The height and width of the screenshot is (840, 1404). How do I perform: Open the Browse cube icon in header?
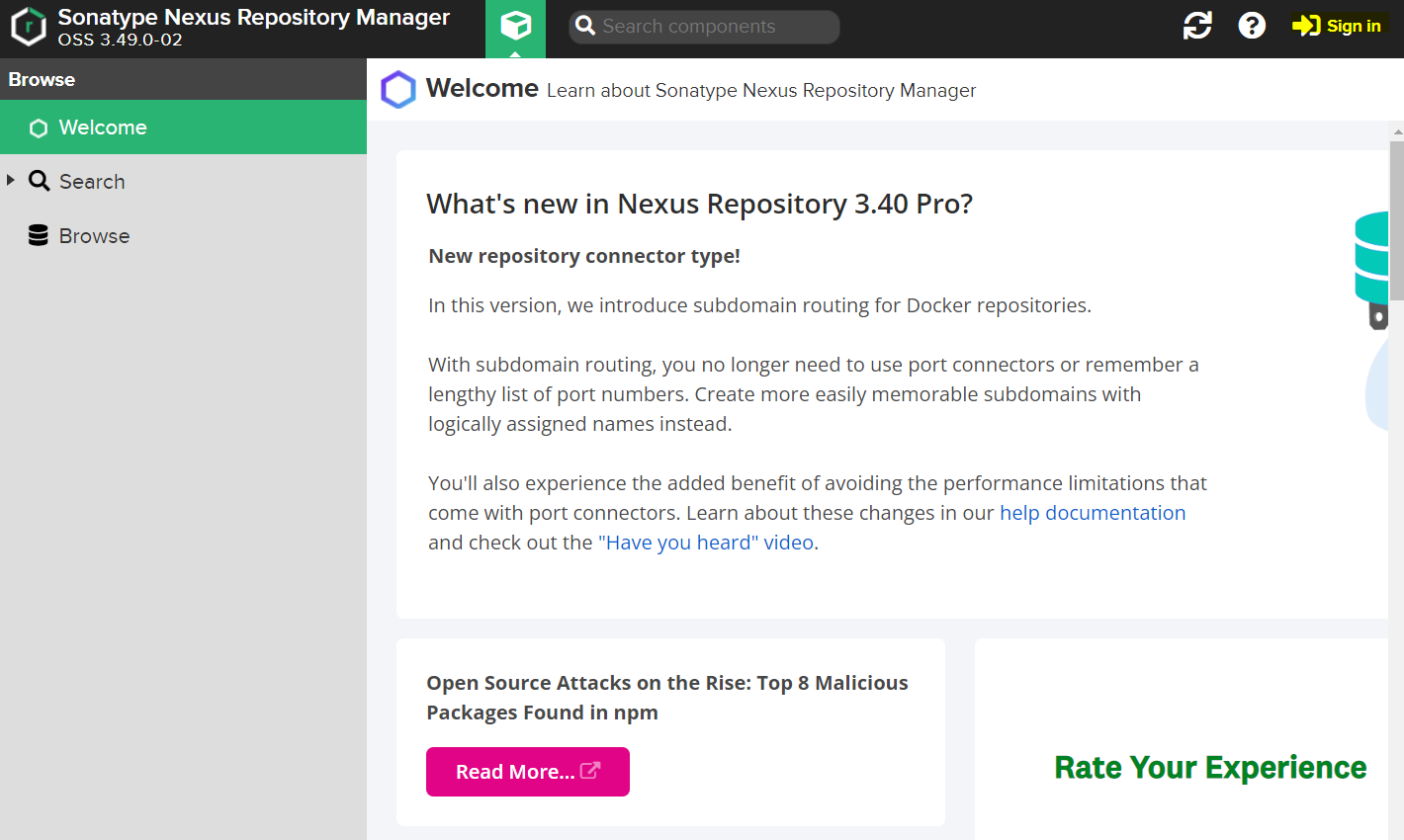pos(515,27)
